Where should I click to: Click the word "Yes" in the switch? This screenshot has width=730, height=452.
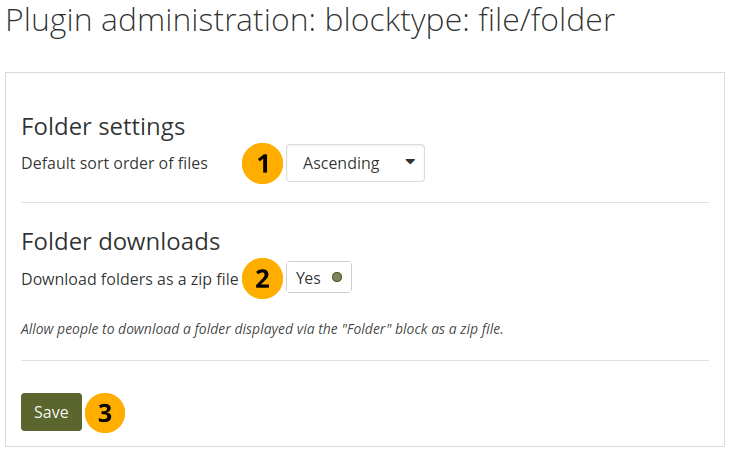click(308, 279)
